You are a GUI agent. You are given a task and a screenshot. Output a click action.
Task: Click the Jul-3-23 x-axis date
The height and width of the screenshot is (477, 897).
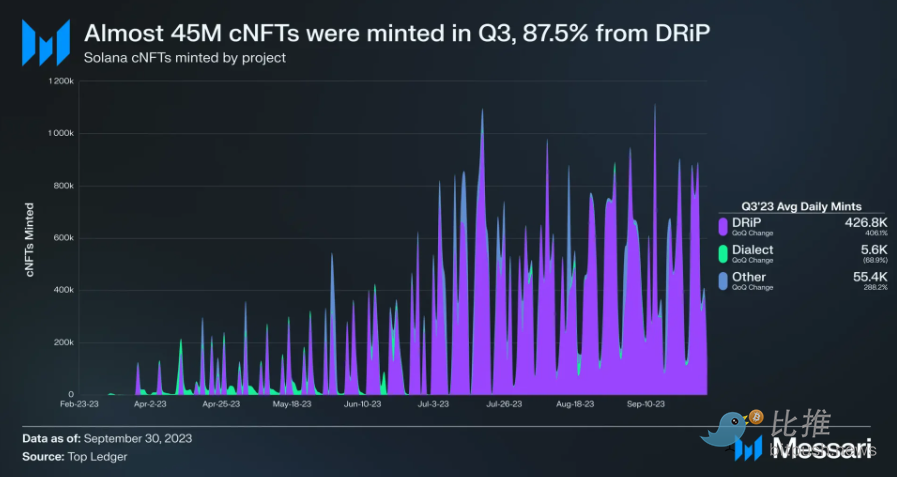coord(434,404)
